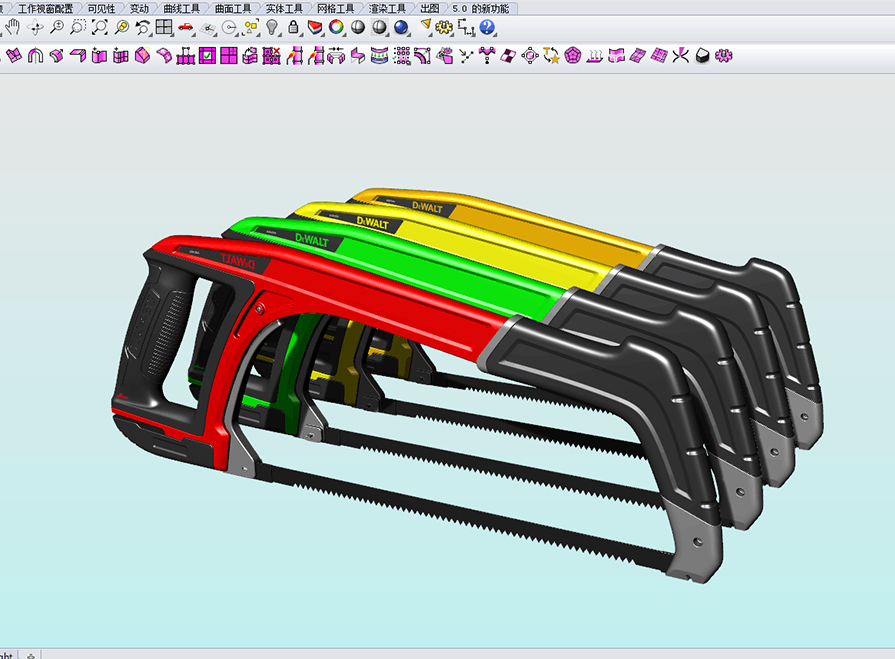Activate the Rotate View tool
Viewport: 895px width, 659px height.
point(35,27)
